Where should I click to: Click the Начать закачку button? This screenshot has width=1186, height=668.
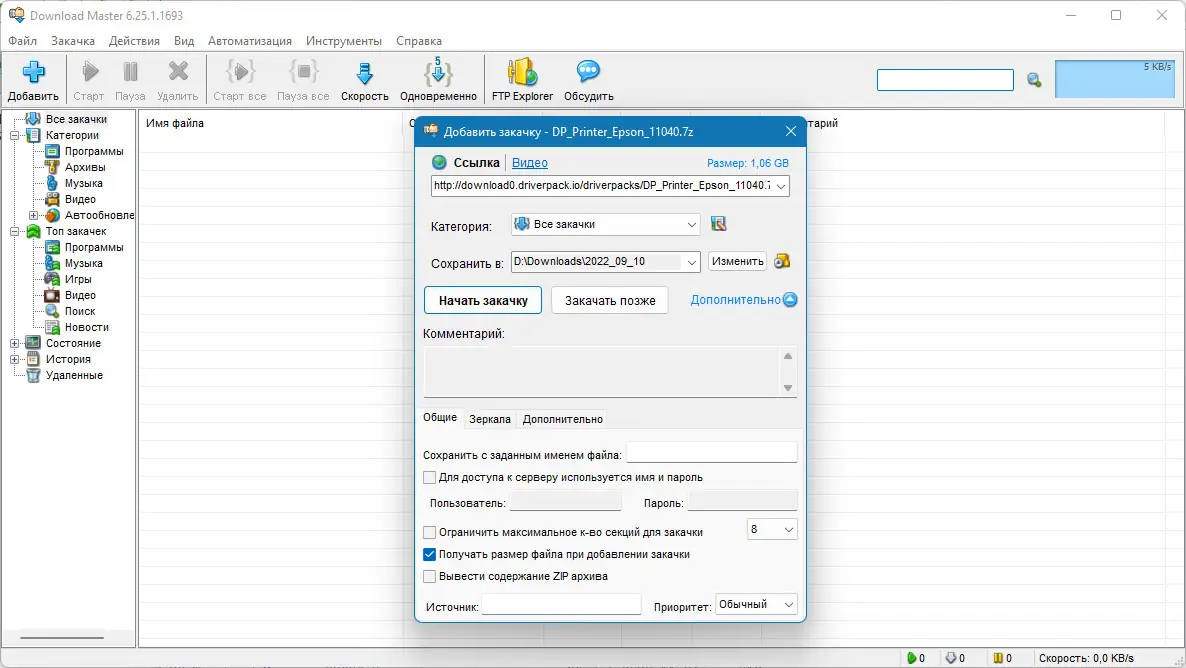[x=483, y=300]
